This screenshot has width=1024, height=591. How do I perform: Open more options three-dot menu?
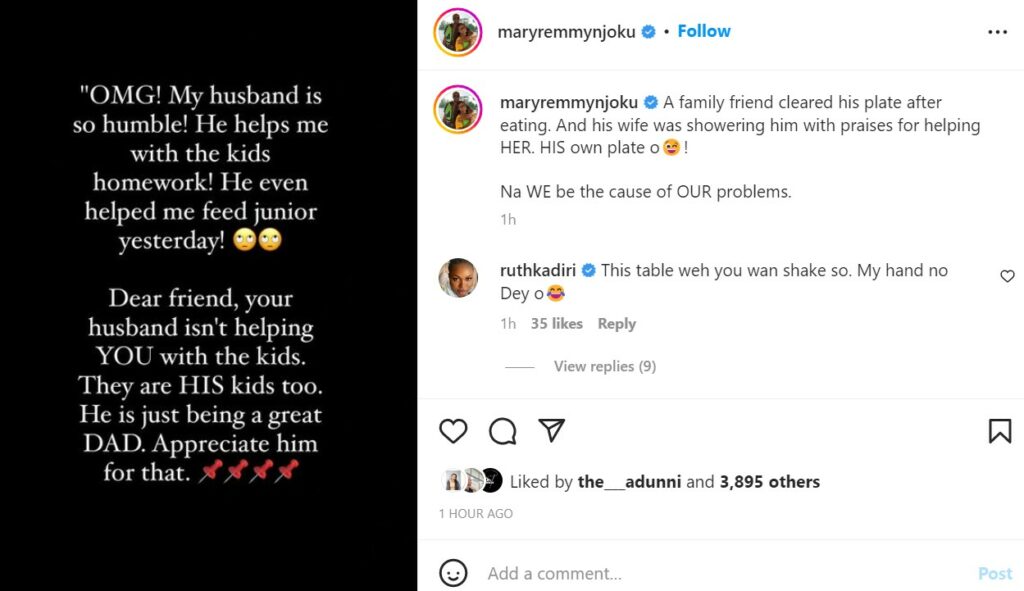[x=997, y=32]
